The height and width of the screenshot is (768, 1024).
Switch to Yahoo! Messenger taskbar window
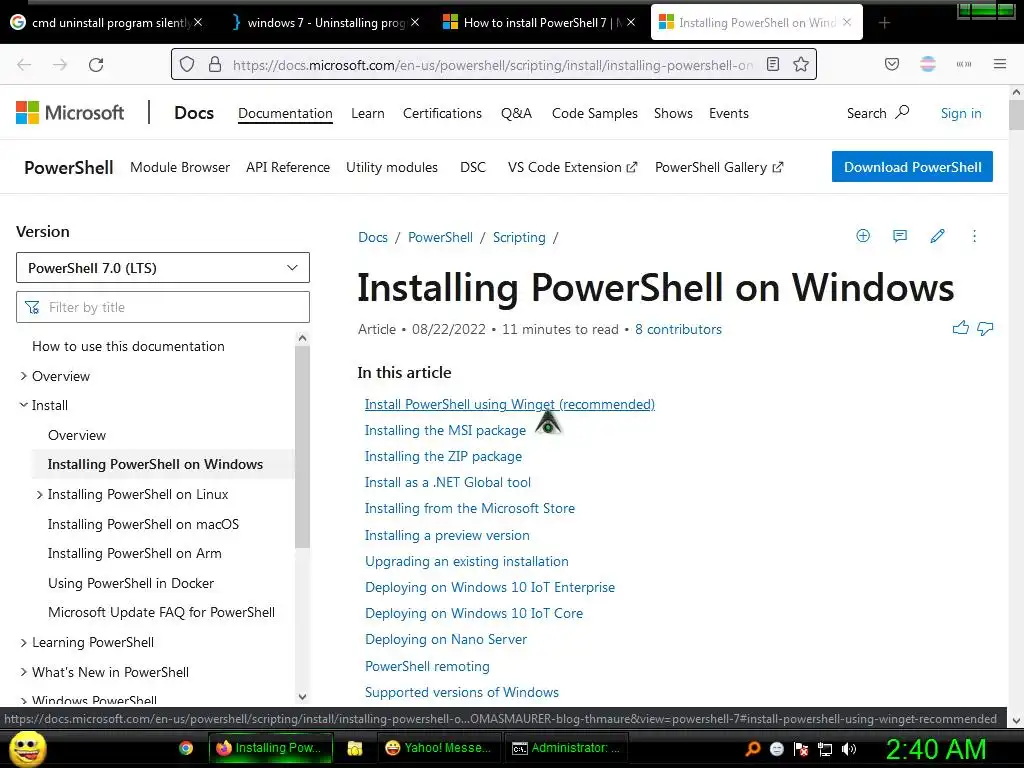click(438, 748)
